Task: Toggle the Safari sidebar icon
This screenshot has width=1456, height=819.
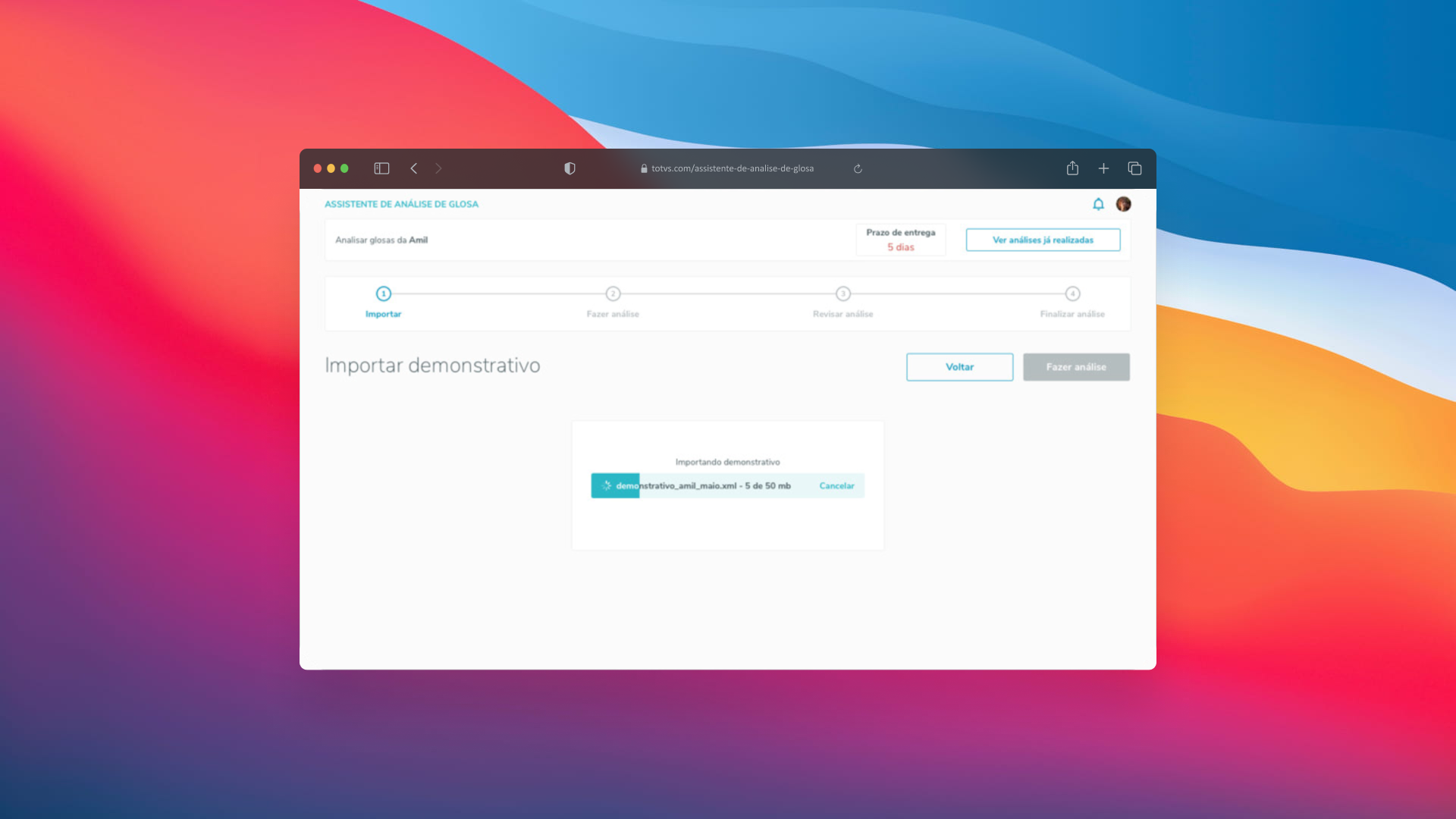Action: (x=381, y=168)
